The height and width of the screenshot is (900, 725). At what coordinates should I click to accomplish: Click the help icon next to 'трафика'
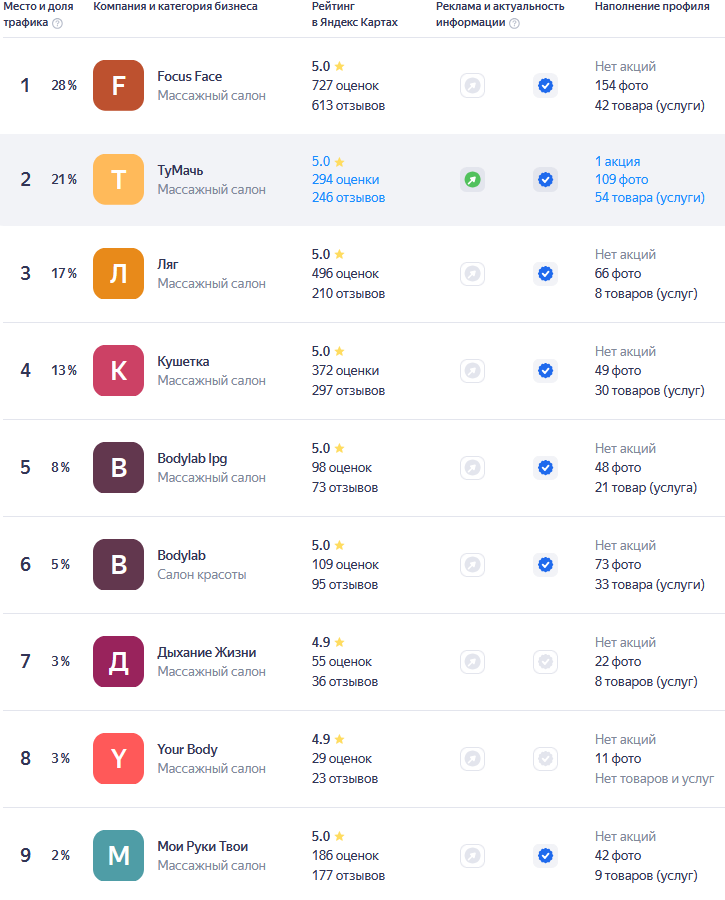click(x=57, y=24)
